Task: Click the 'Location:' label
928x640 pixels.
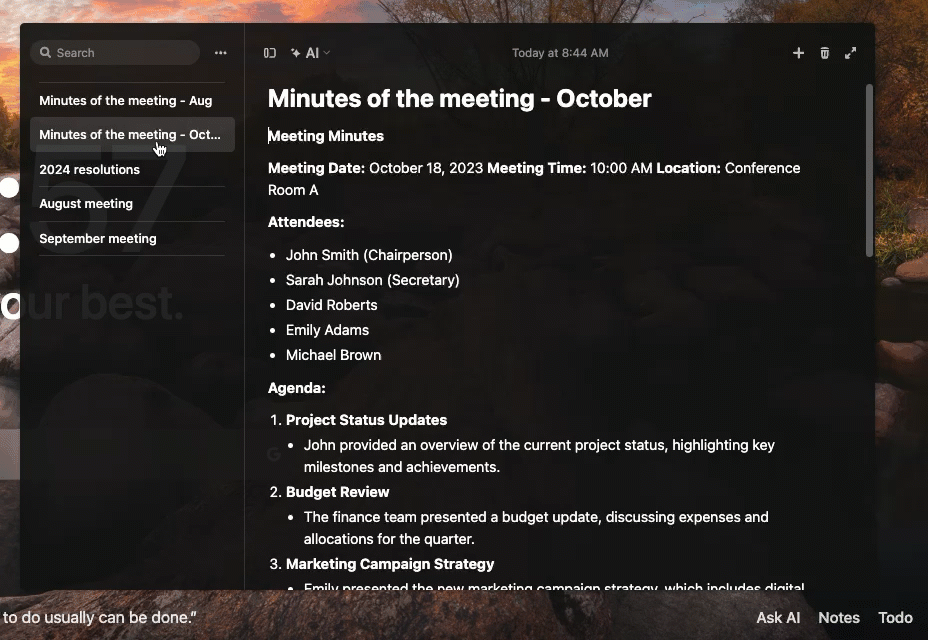Action: click(688, 168)
